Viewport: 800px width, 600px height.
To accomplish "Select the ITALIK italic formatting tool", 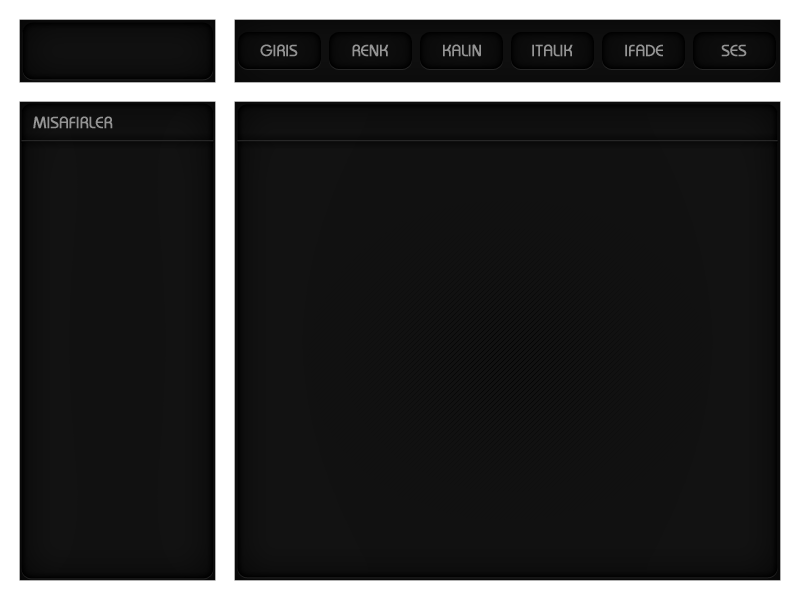I will (550, 50).
